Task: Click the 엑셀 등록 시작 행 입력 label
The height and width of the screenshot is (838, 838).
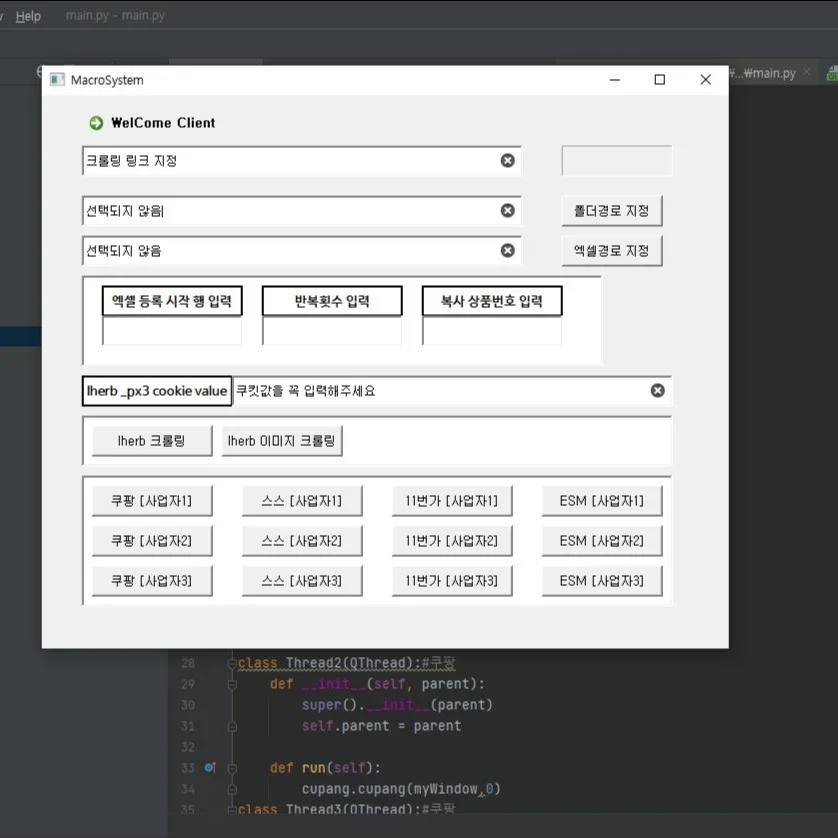Action: 172,301
